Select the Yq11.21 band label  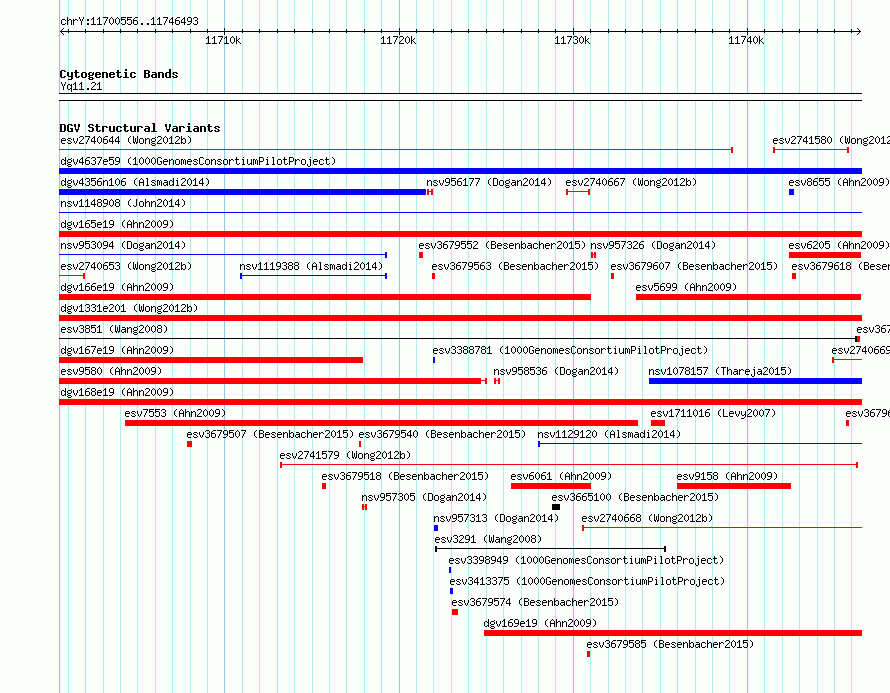point(81,86)
